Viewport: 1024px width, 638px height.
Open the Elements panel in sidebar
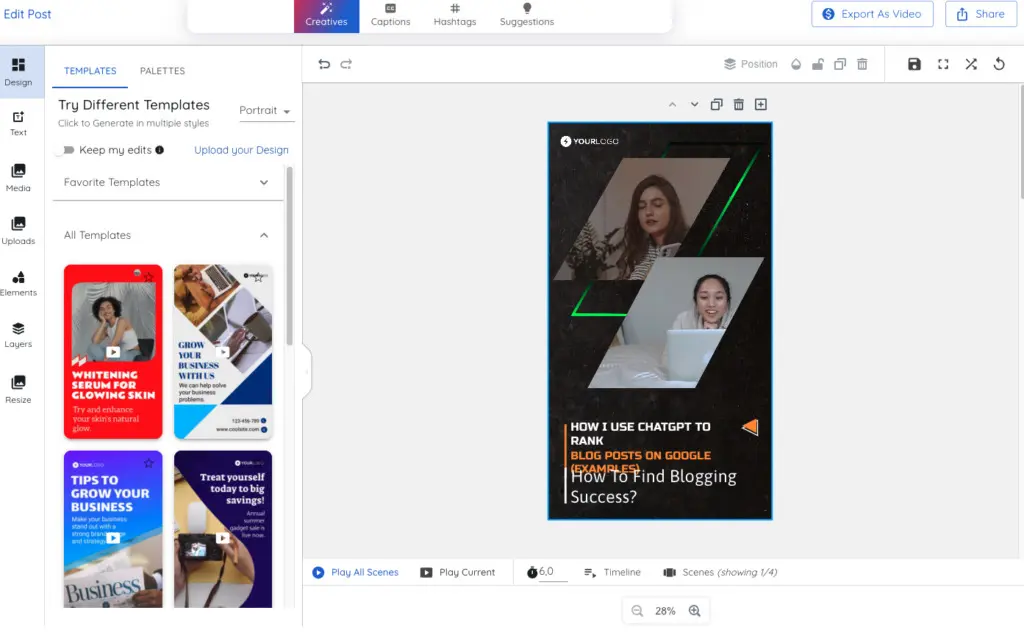point(18,284)
